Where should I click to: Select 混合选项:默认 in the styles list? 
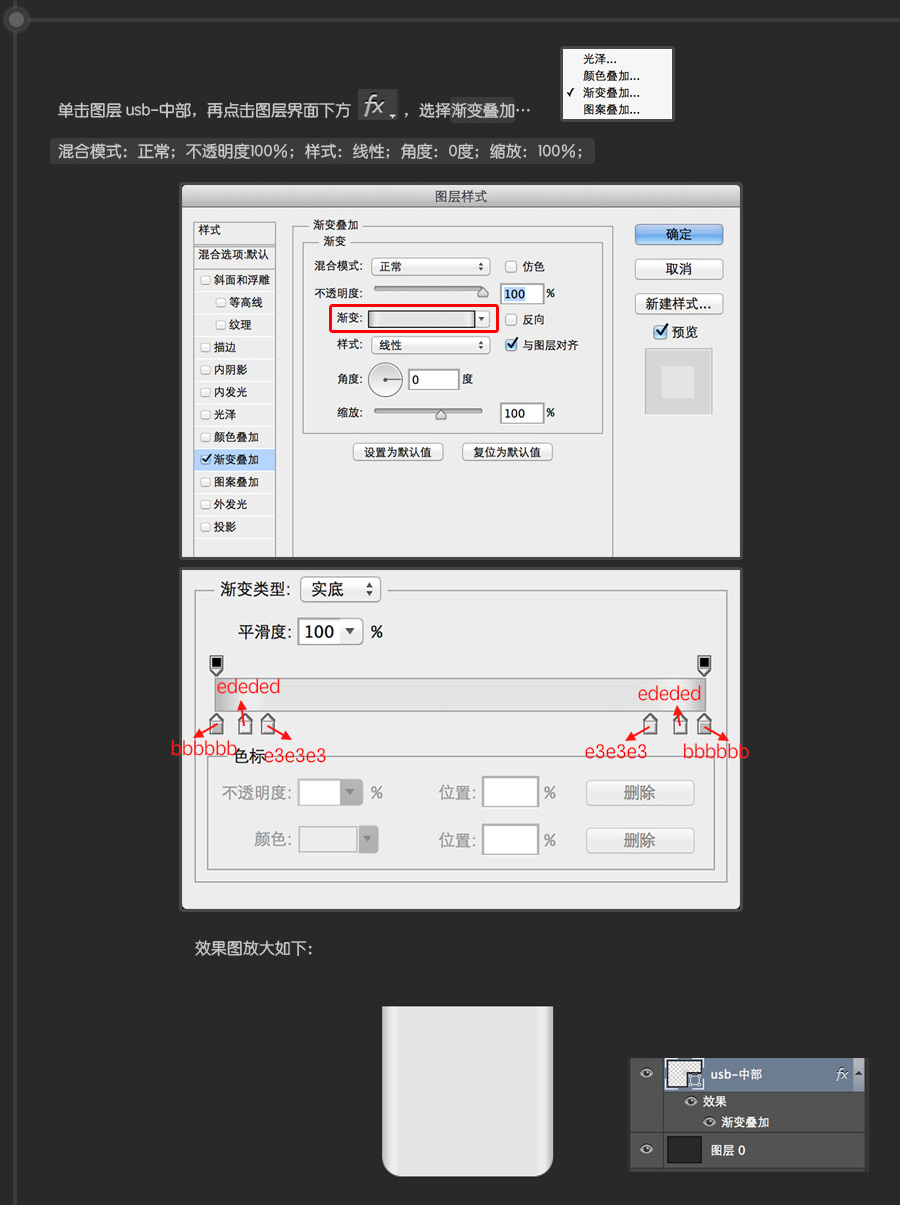234,255
